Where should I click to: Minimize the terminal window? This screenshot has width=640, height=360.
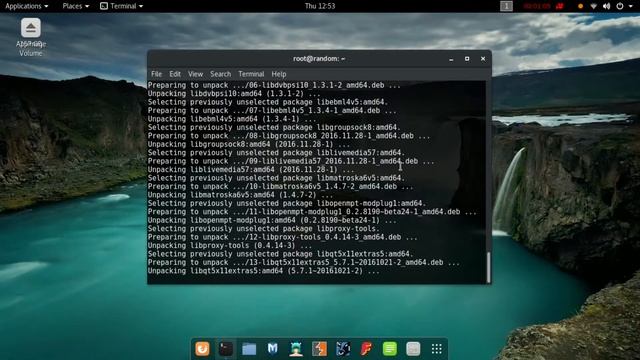pyautogui.click(x=451, y=59)
